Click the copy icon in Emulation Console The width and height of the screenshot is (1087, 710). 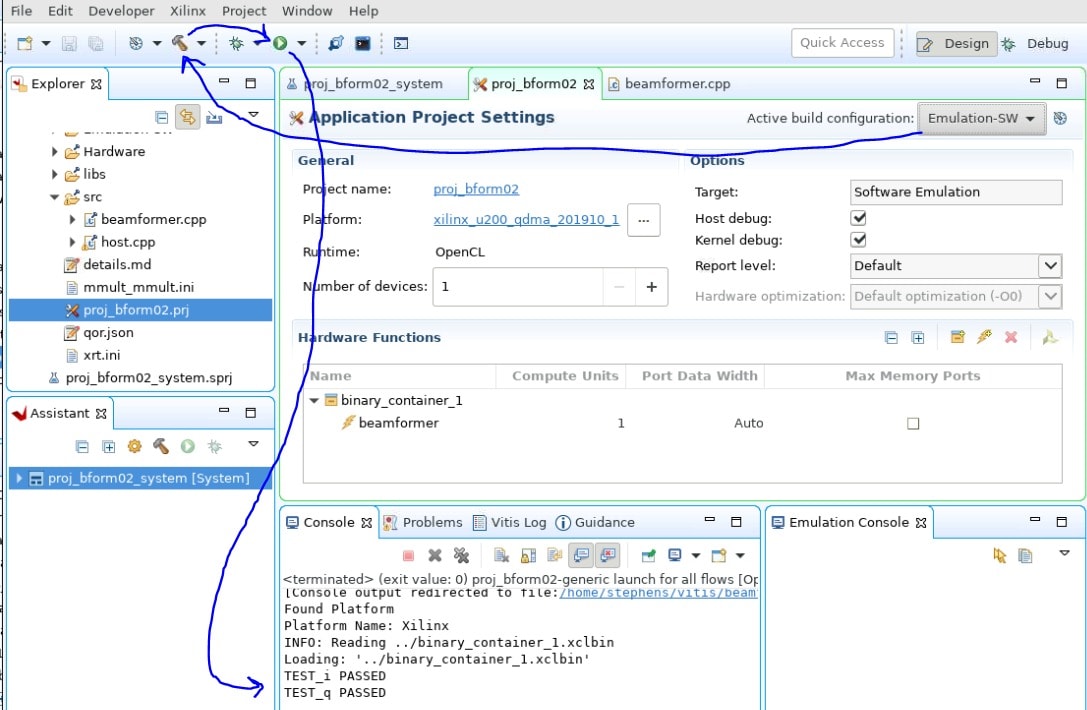[1025, 555]
